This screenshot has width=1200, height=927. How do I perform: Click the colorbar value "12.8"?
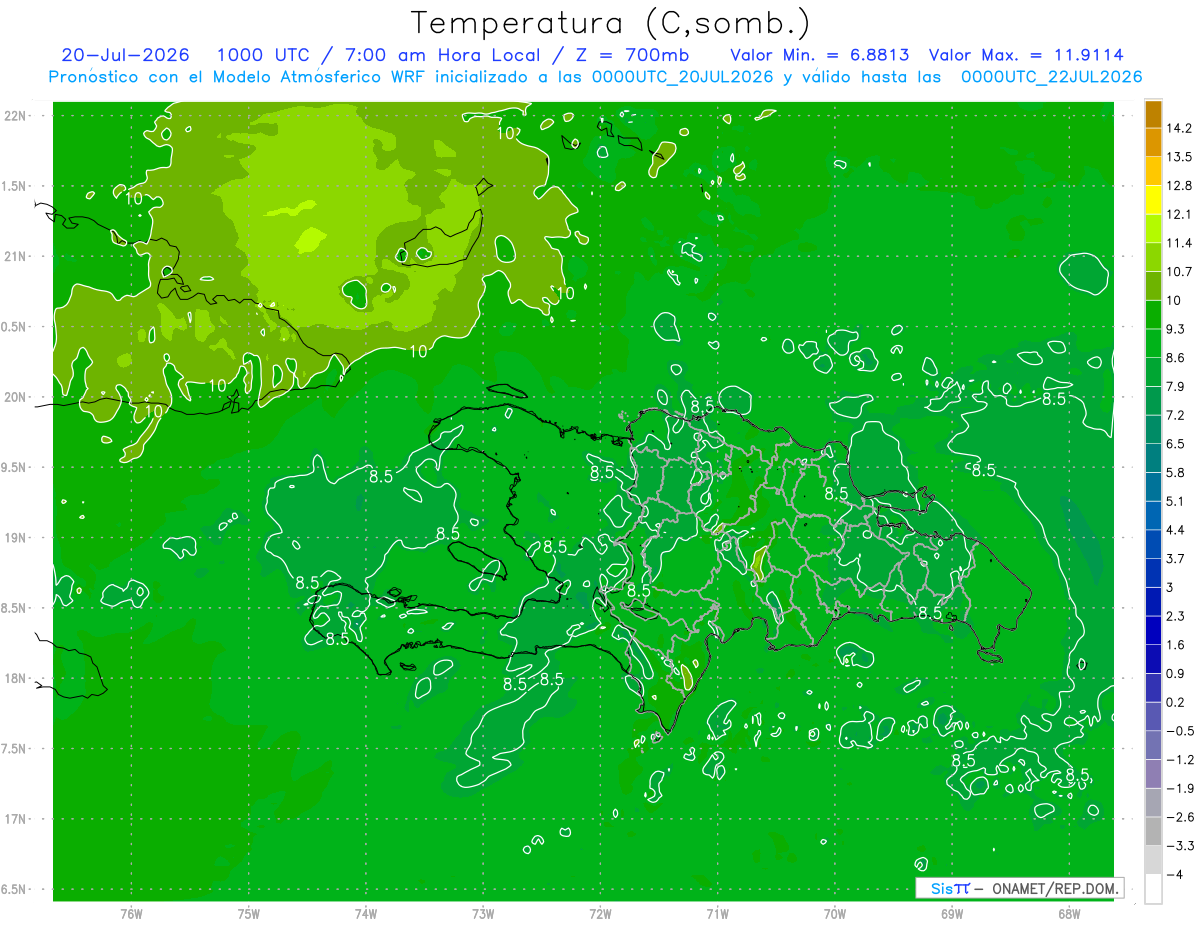pos(1180,186)
